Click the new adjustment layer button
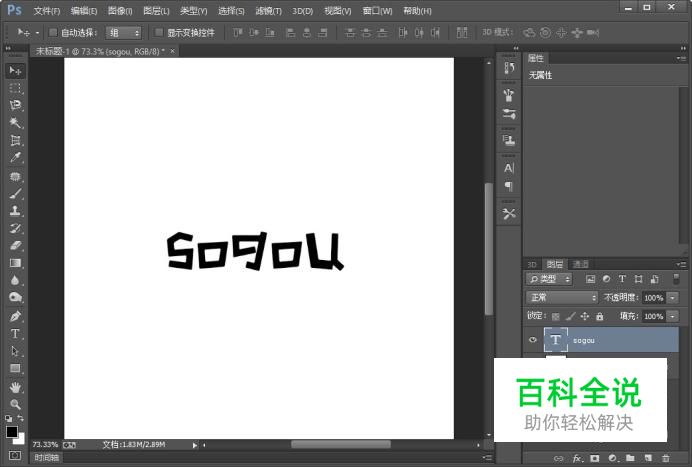 point(613,458)
